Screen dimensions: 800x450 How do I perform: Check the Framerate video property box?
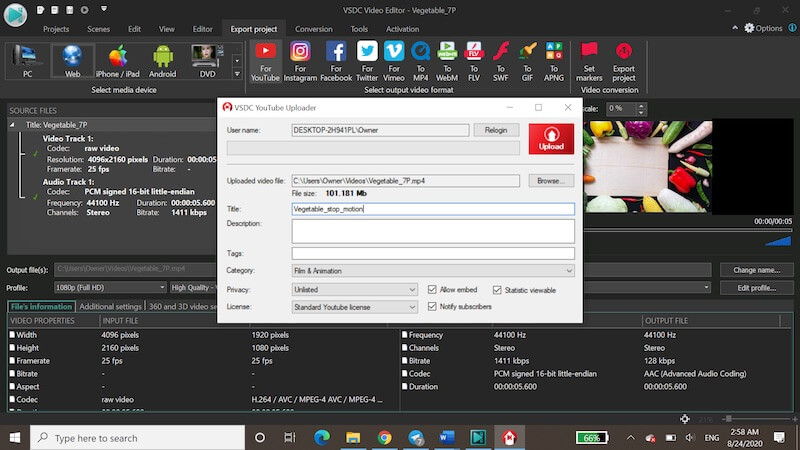click(x=12, y=360)
